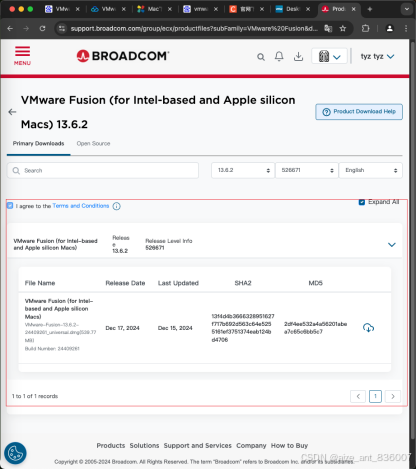The image size is (416, 469).
Task: Switch to Open Source tab
Action: (x=93, y=144)
